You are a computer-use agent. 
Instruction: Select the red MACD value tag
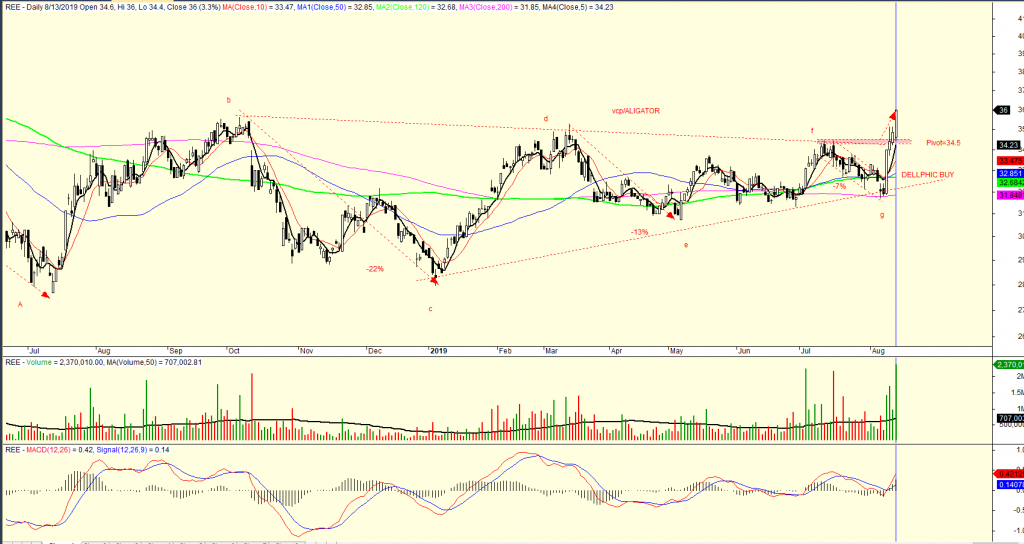(x=1008, y=475)
